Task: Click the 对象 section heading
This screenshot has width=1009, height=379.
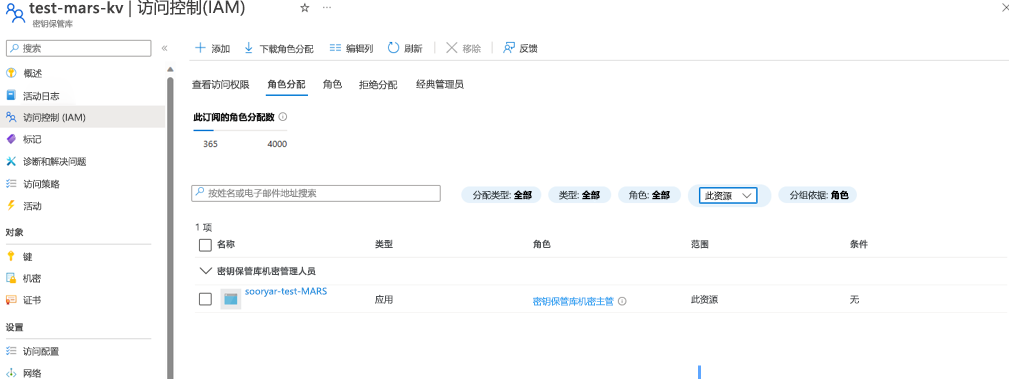Action: pyautogui.click(x=15, y=232)
